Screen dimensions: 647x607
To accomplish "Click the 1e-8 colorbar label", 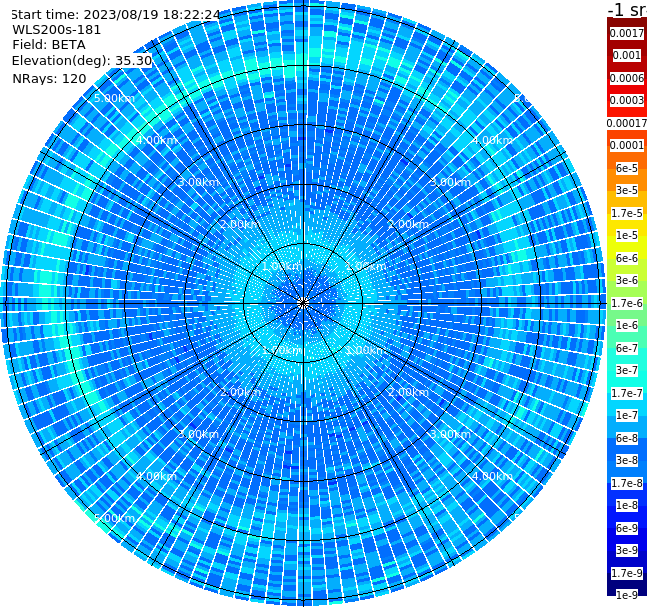I will click(x=627, y=505).
